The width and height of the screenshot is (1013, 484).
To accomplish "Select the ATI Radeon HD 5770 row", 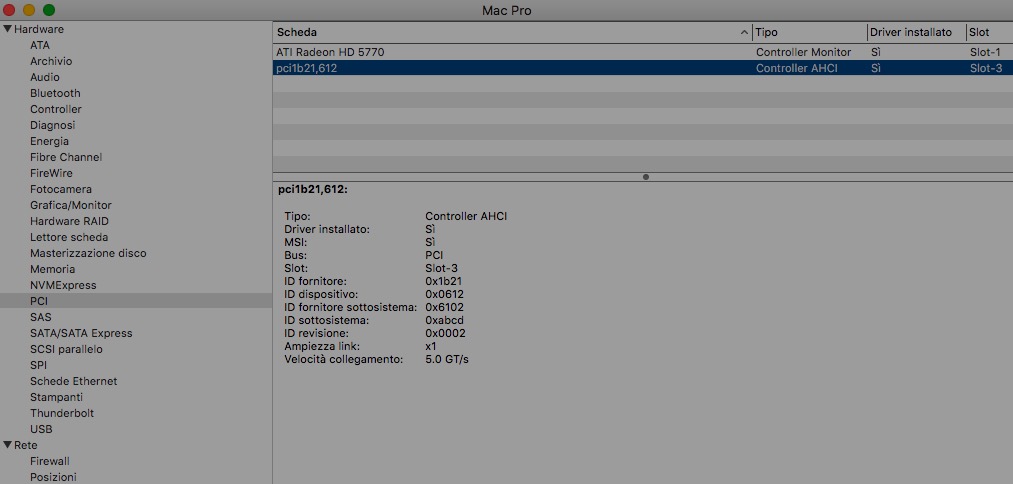I will click(x=643, y=52).
